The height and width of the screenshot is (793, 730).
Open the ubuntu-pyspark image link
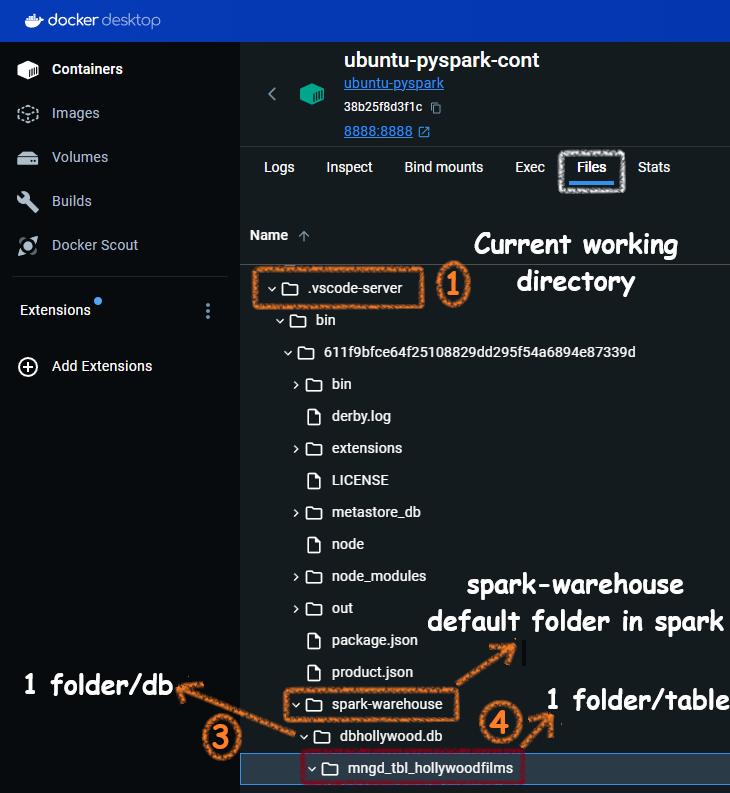(394, 83)
